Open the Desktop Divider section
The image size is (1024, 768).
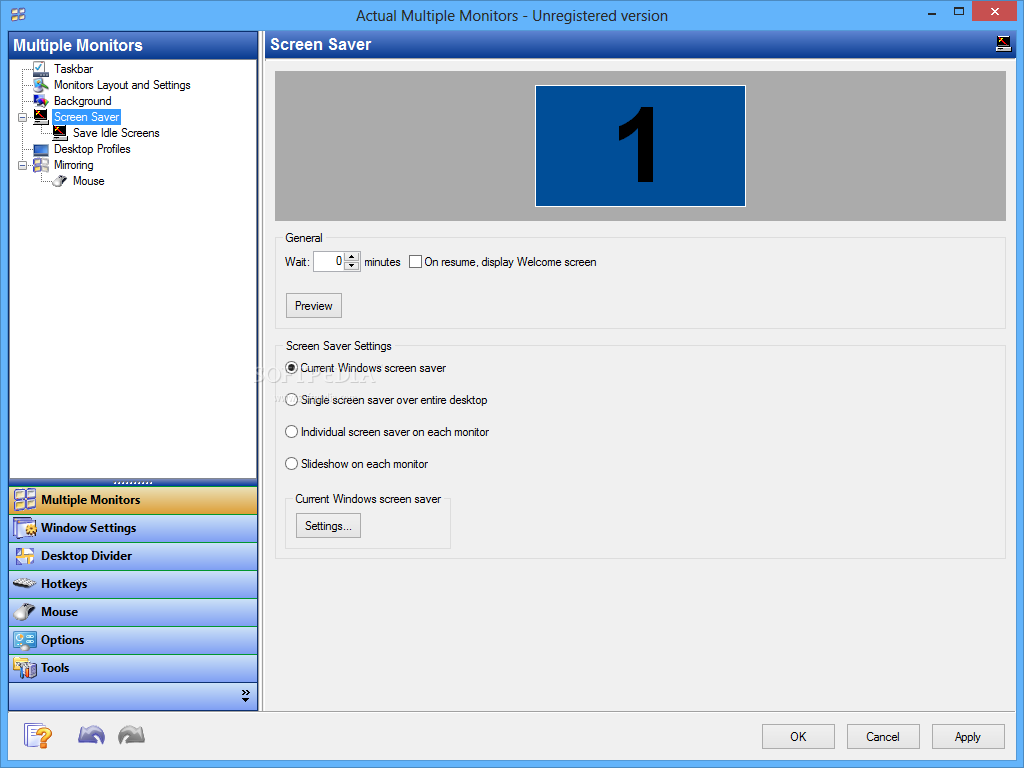pyautogui.click(x=133, y=556)
